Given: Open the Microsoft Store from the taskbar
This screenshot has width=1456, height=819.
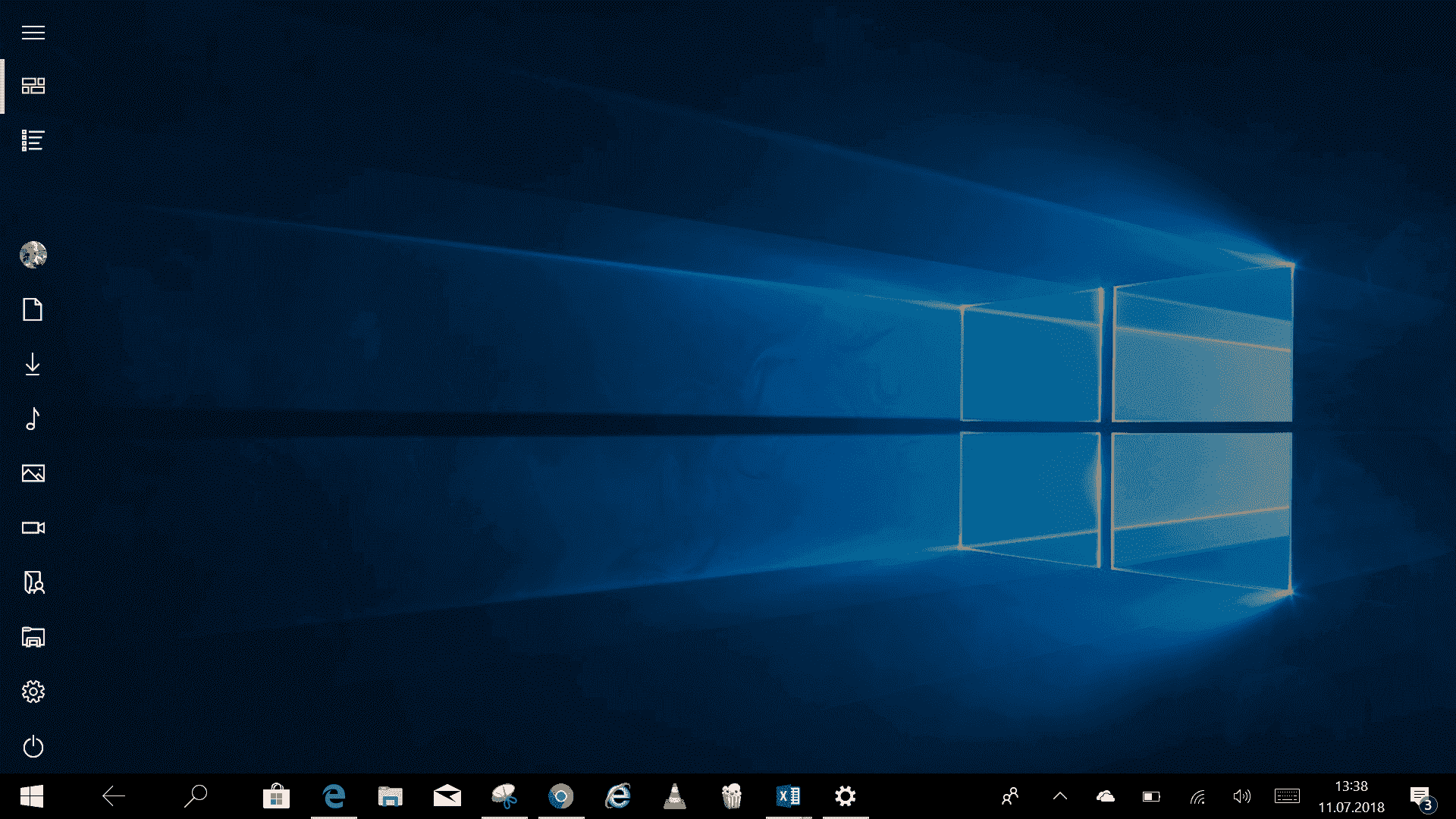Looking at the screenshot, I should click(276, 796).
